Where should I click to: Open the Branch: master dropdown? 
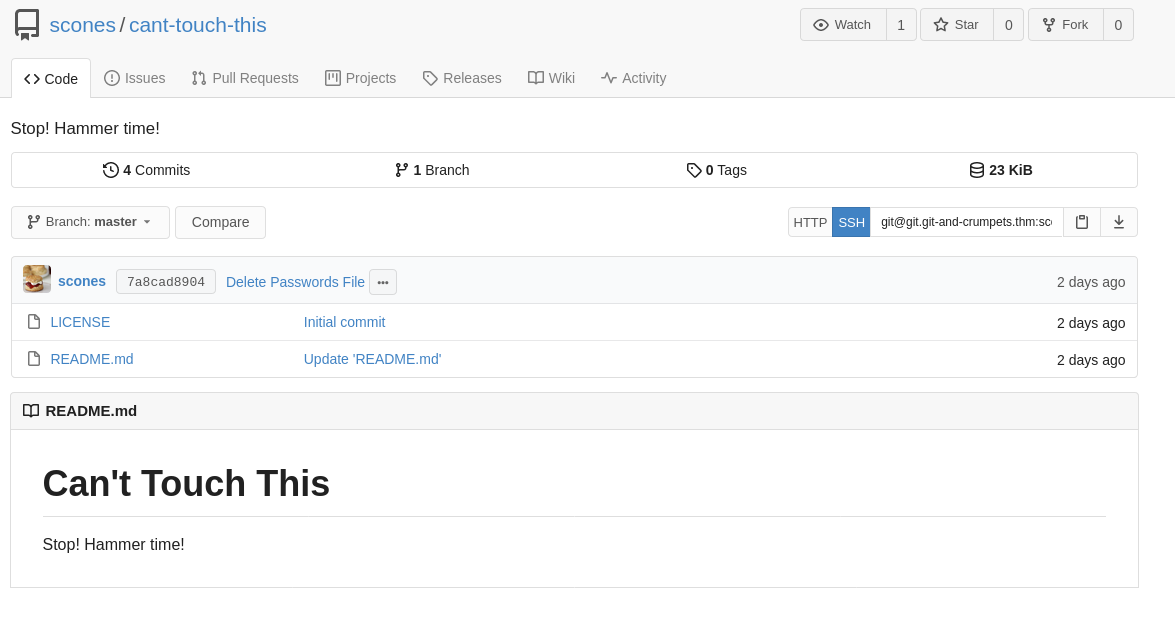click(90, 222)
